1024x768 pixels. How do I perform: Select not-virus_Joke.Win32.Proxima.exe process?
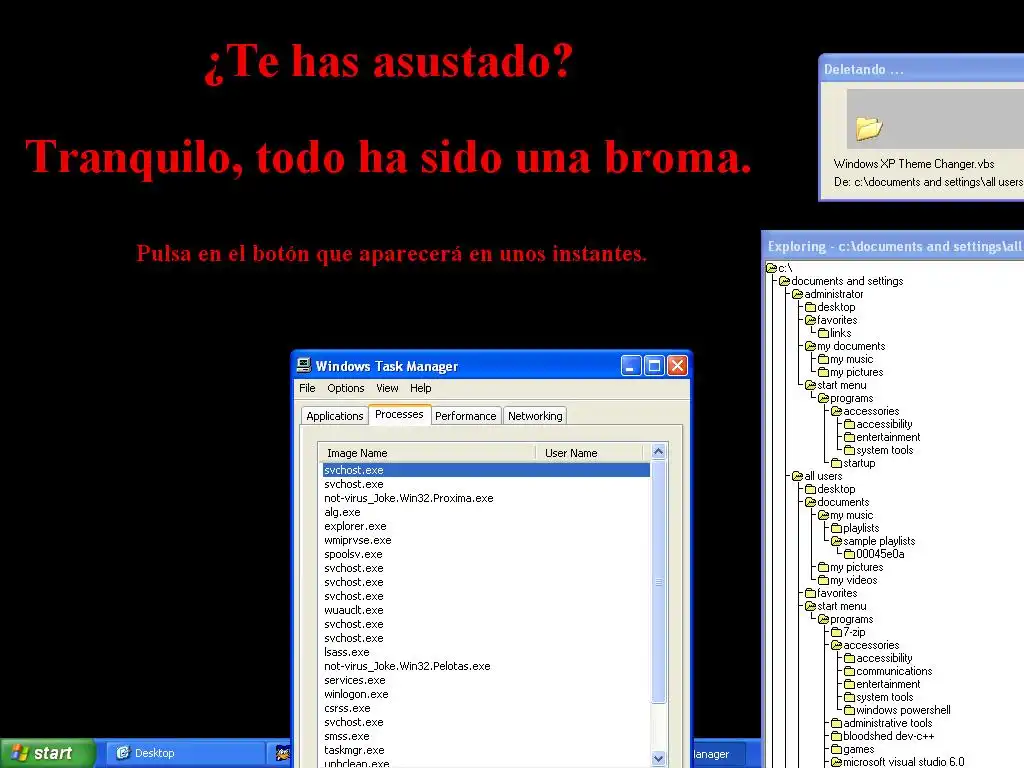(486, 498)
